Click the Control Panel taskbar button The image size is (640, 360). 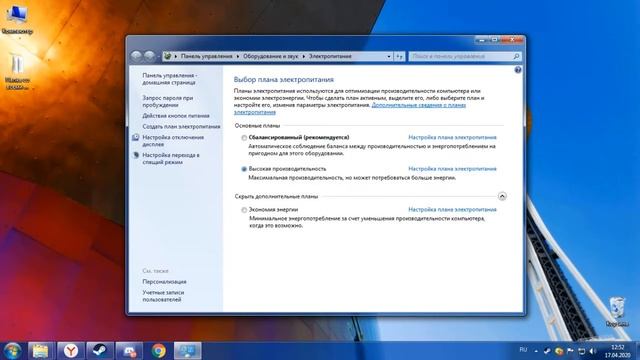[x=188, y=351]
